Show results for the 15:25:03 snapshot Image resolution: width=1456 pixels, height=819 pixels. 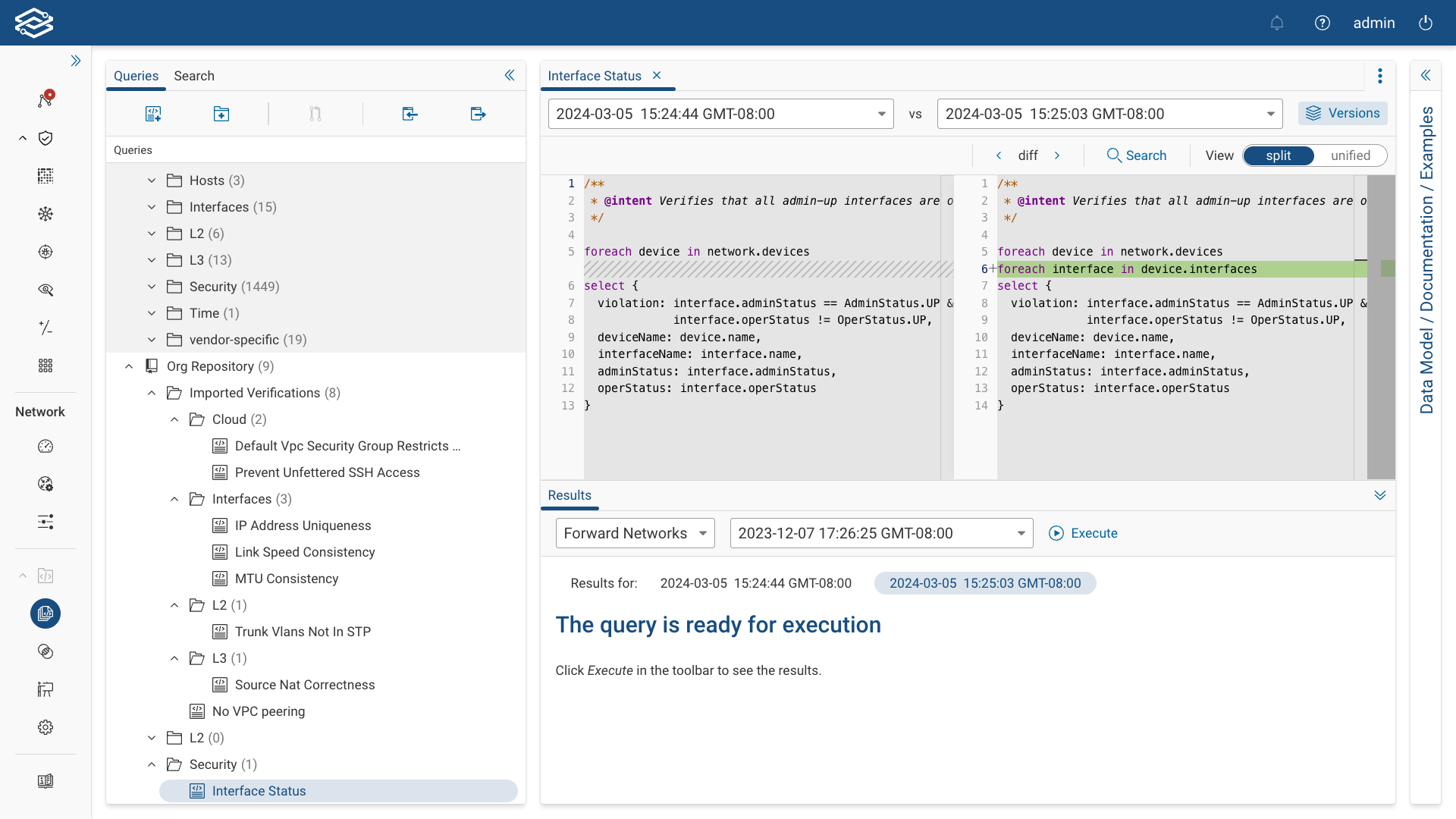pos(984,583)
